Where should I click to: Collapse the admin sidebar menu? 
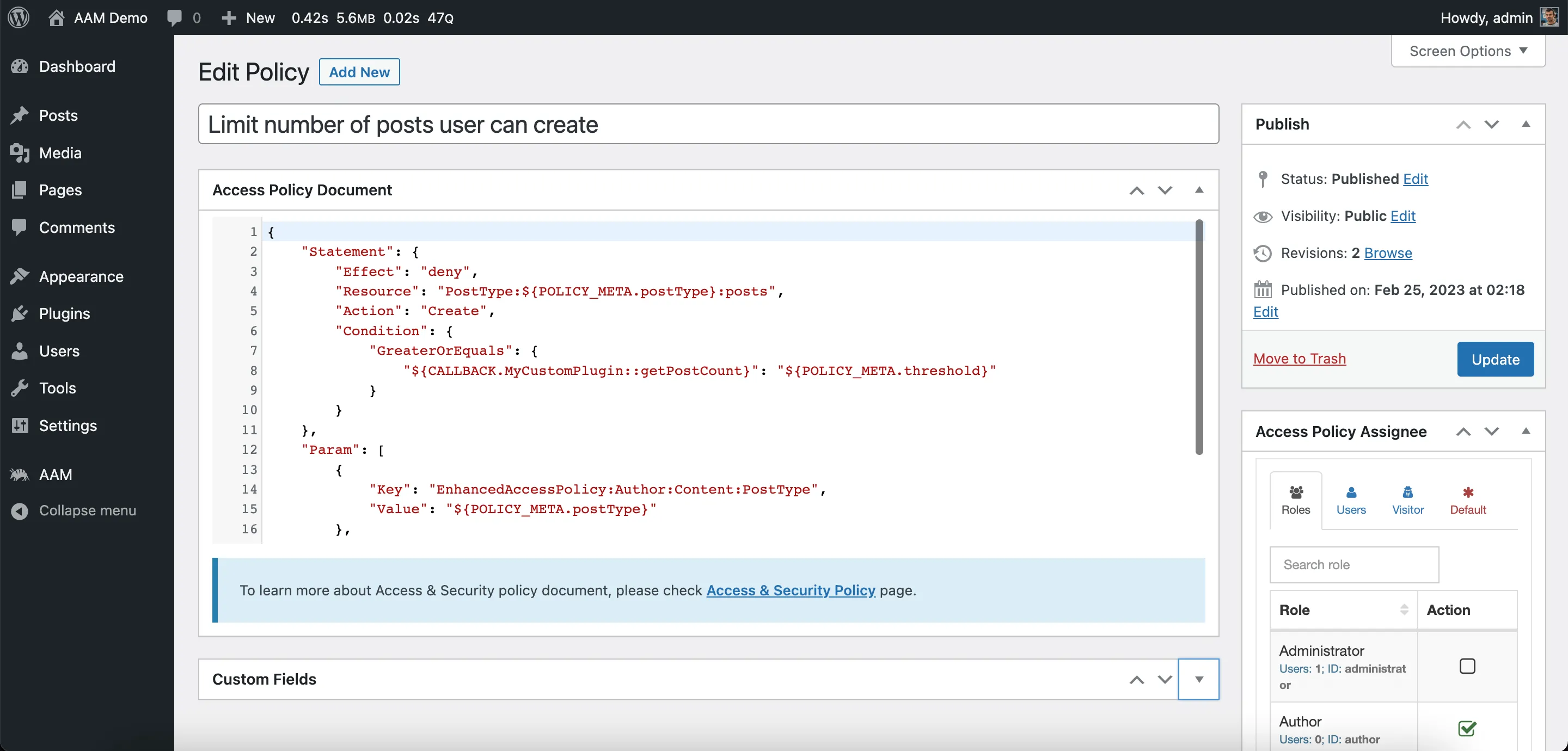pyautogui.click(x=87, y=510)
